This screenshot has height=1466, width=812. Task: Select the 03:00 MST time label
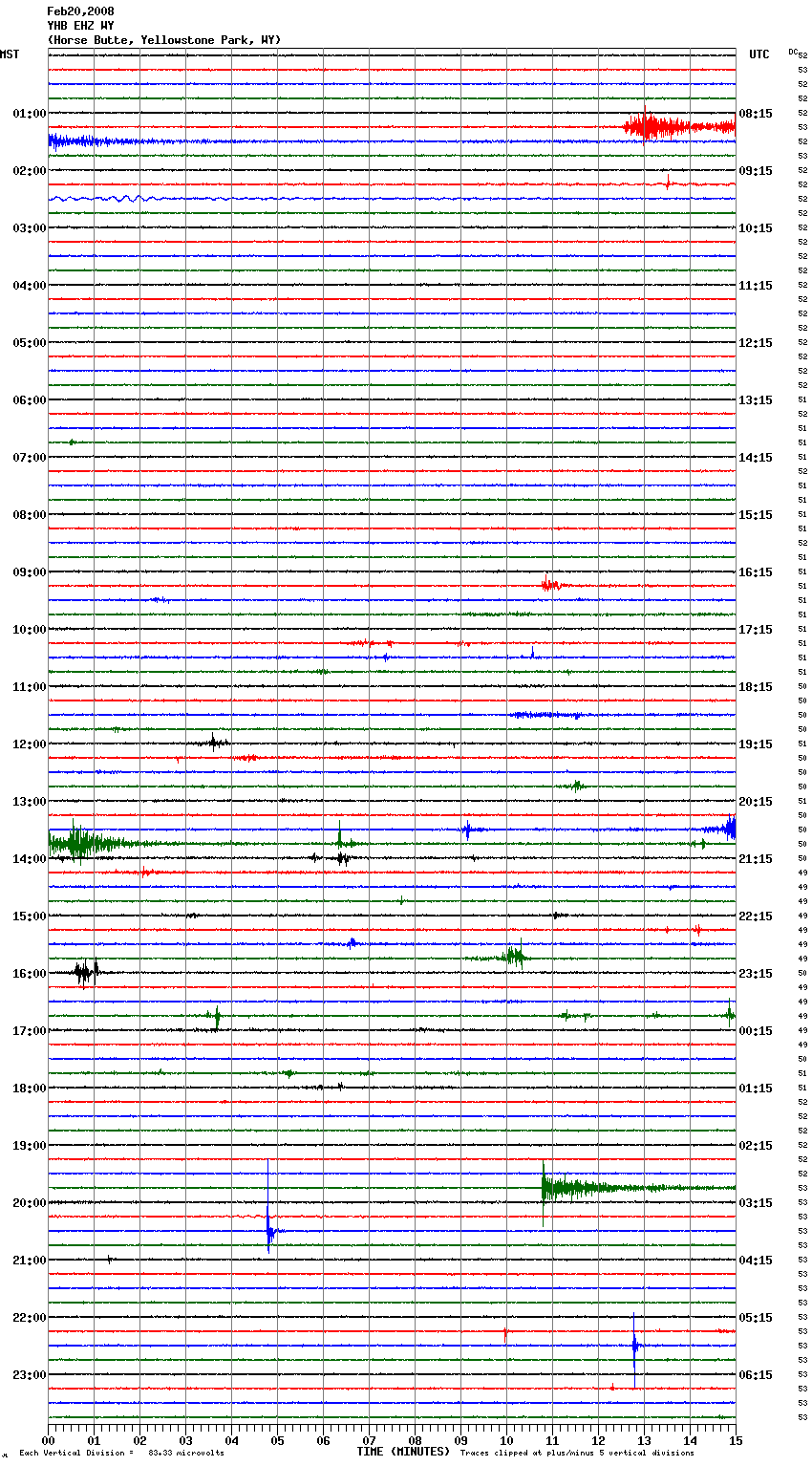coord(30,228)
